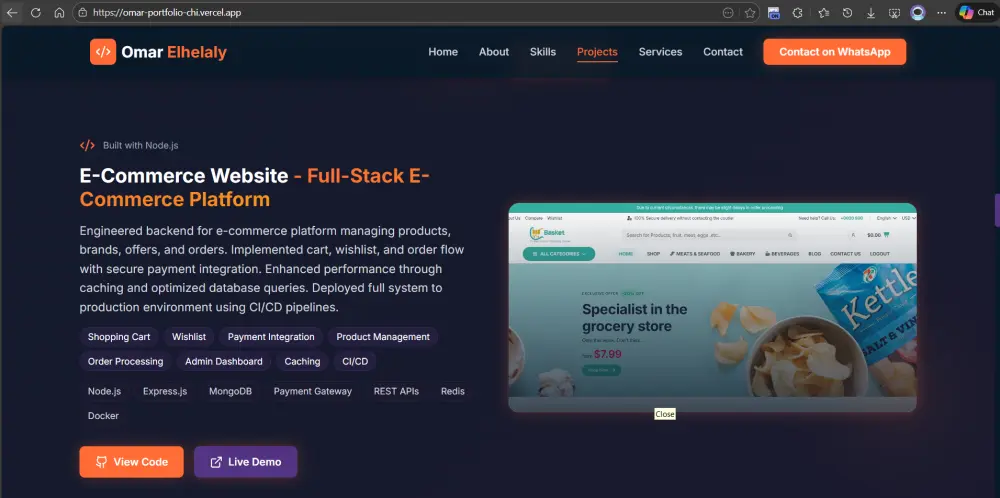Click the GitHub icon in View Code

[x=101, y=462]
